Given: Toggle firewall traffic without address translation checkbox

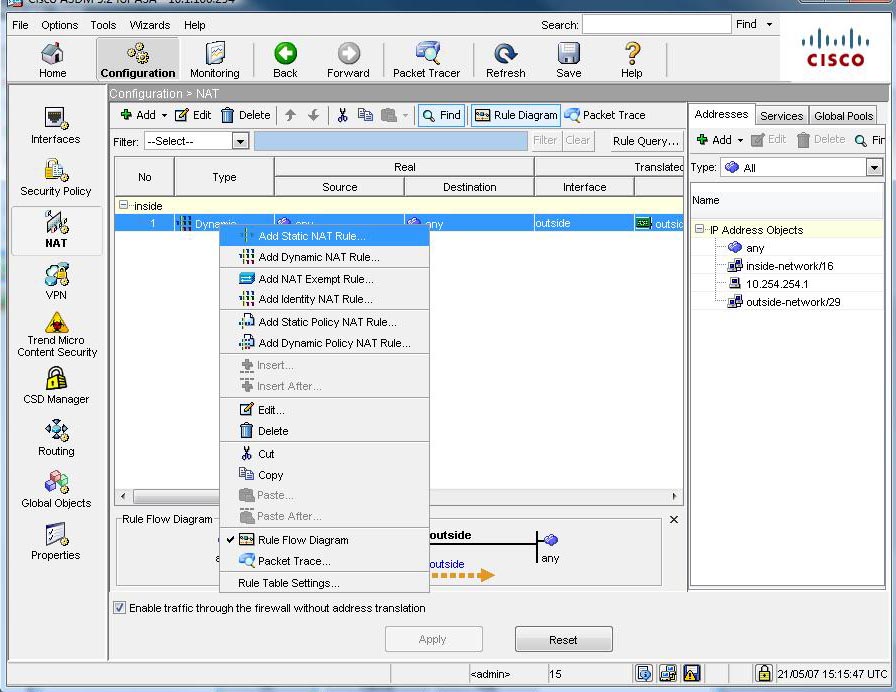Looking at the screenshot, I should (119, 607).
